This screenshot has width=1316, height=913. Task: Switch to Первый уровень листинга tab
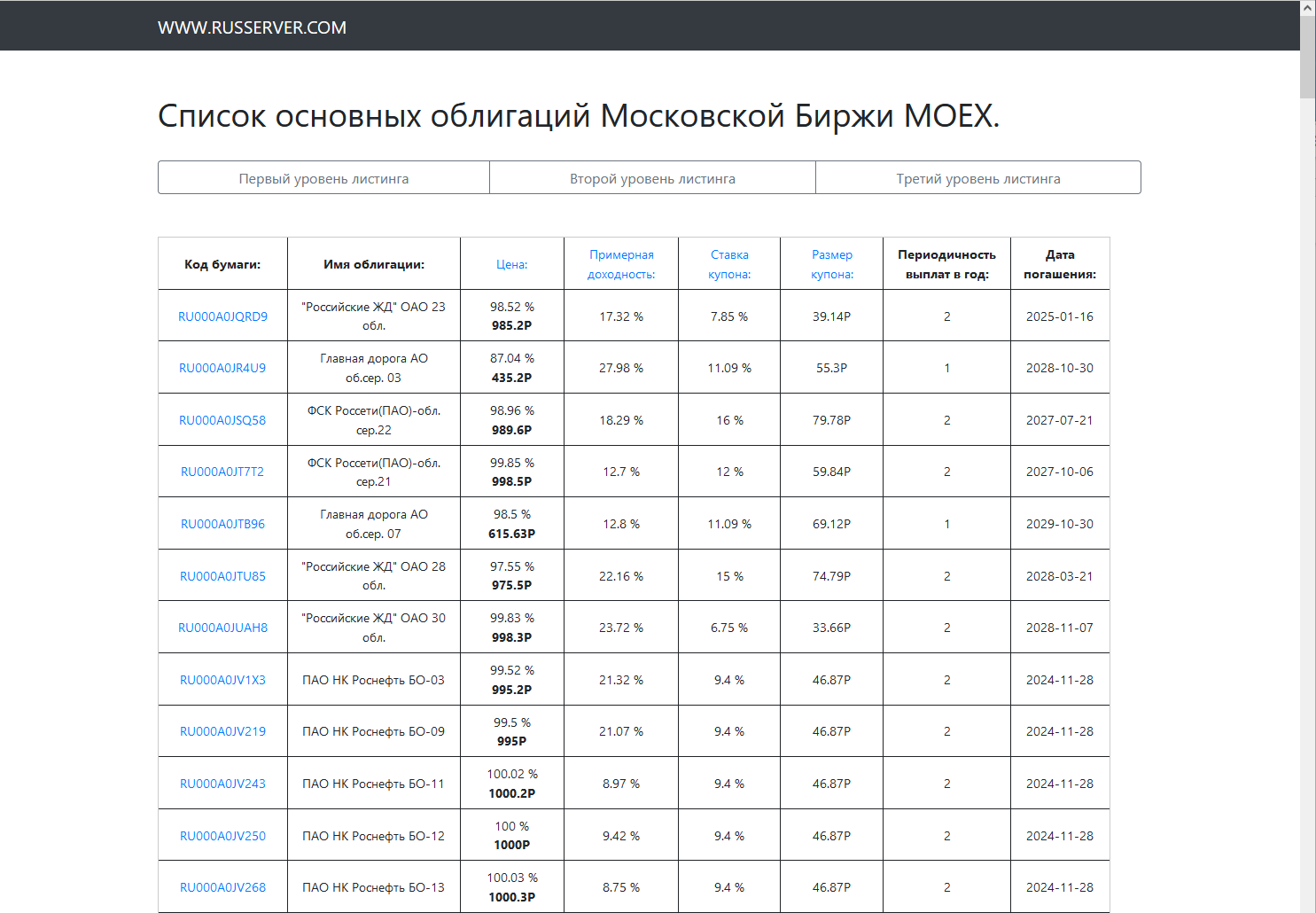point(323,178)
